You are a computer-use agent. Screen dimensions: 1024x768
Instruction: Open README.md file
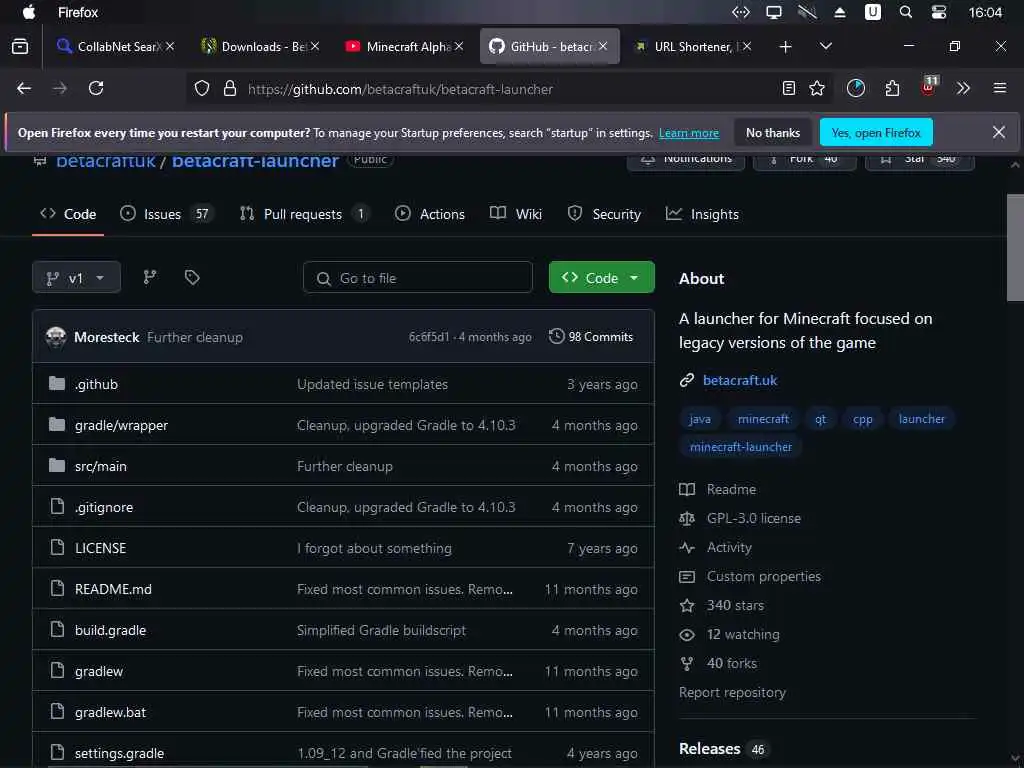(113, 589)
